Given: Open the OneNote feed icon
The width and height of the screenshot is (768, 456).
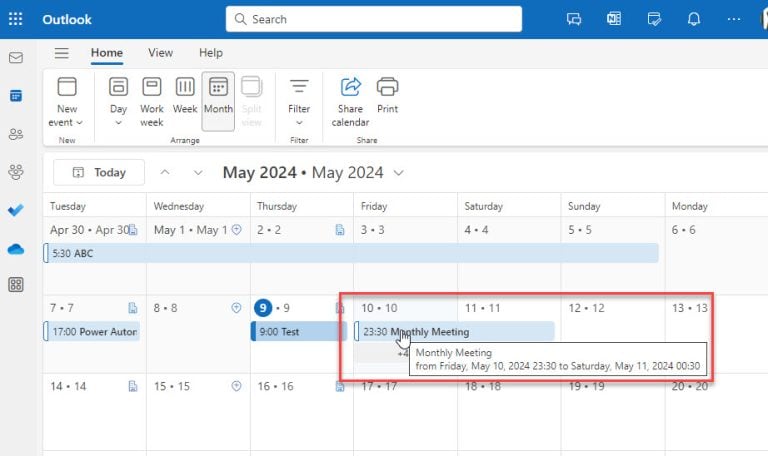Looking at the screenshot, I should [x=614, y=19].
